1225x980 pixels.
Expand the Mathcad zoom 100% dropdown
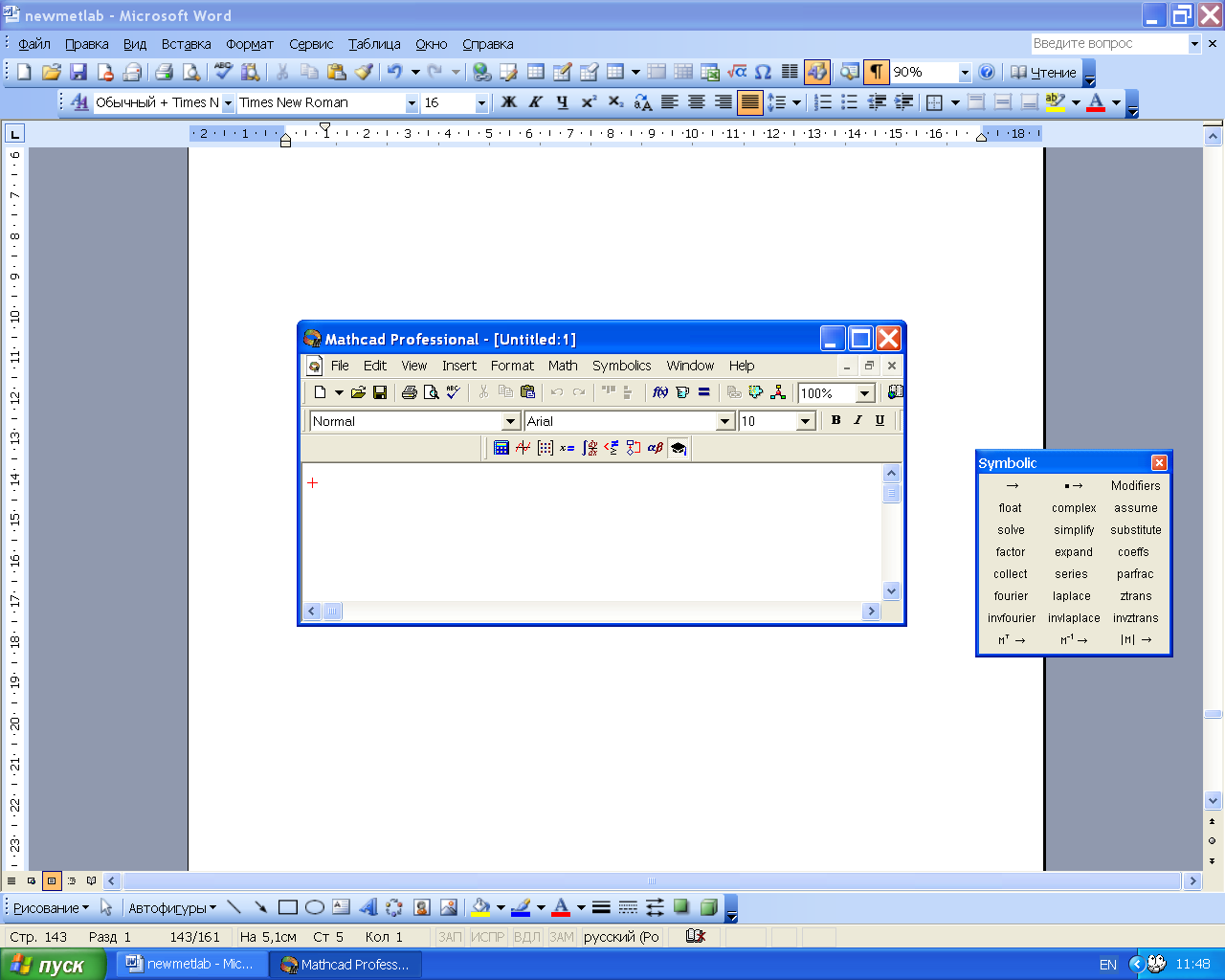pos(865,393)
